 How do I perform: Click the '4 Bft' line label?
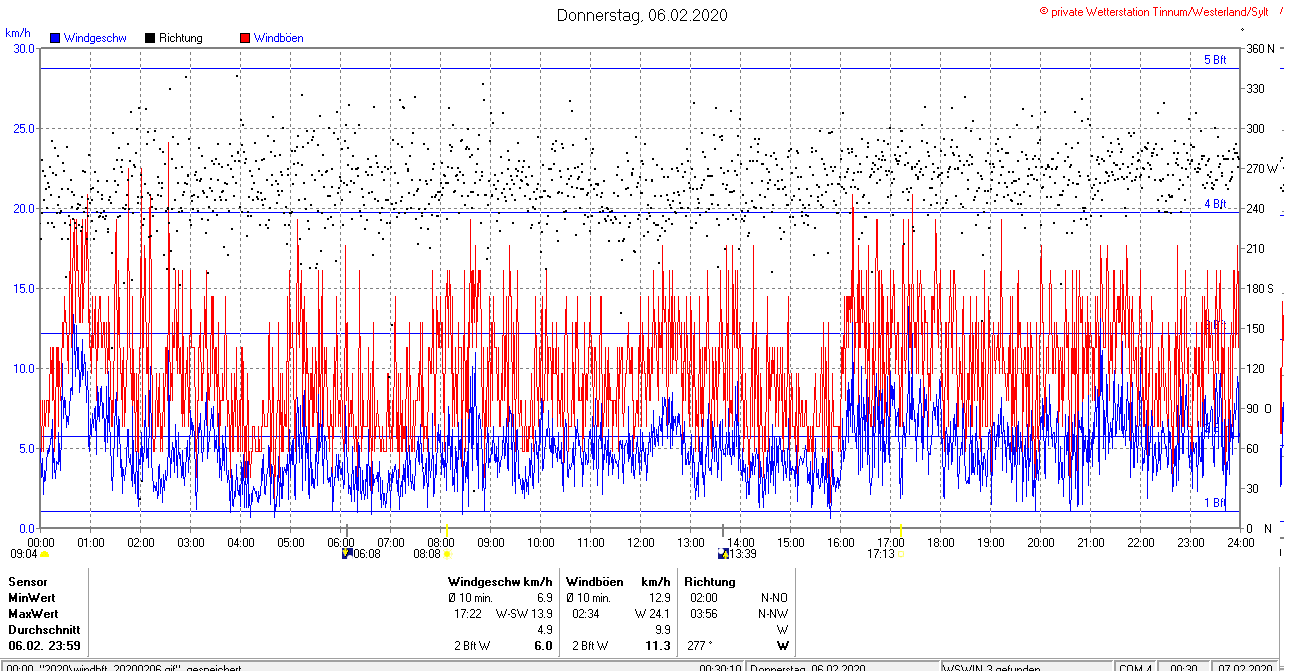tap(1214, 204)
